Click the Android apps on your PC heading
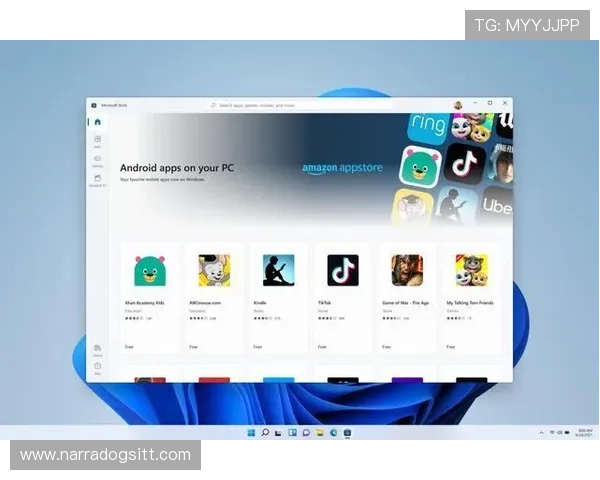Screen dimensions: 600x480 (177, 168)
